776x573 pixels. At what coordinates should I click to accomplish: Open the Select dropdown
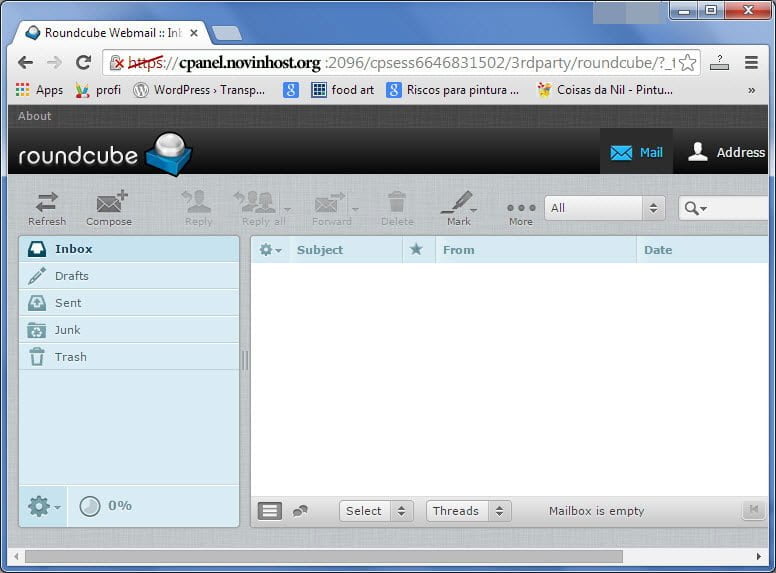point(376,511)
